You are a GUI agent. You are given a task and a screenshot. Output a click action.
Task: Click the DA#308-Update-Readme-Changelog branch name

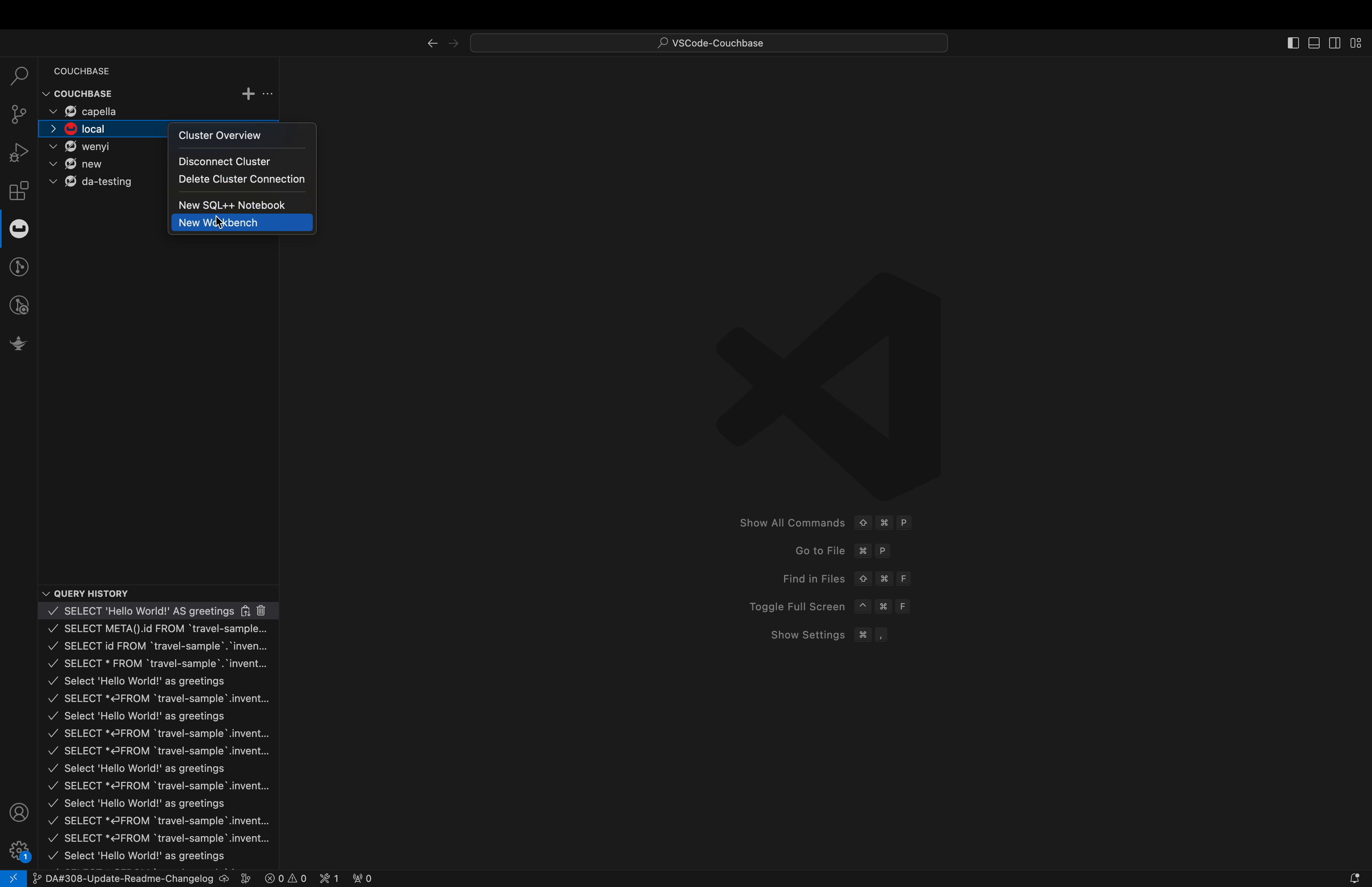coord(129,878)
